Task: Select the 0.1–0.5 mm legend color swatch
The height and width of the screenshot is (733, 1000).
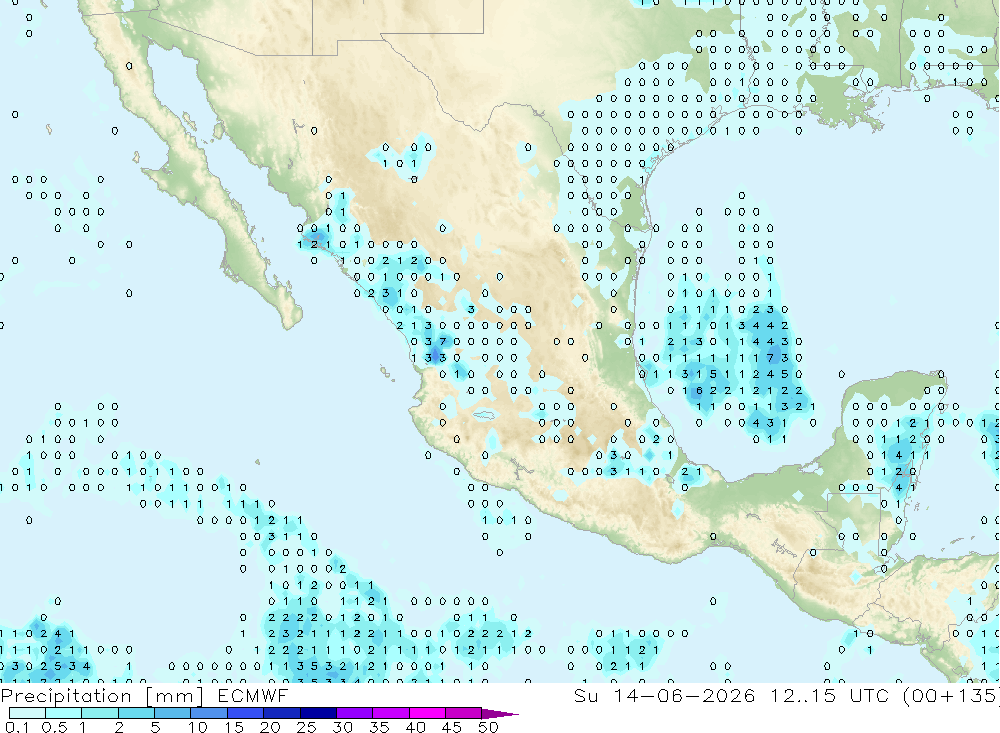Action: [x=27, y=713]
